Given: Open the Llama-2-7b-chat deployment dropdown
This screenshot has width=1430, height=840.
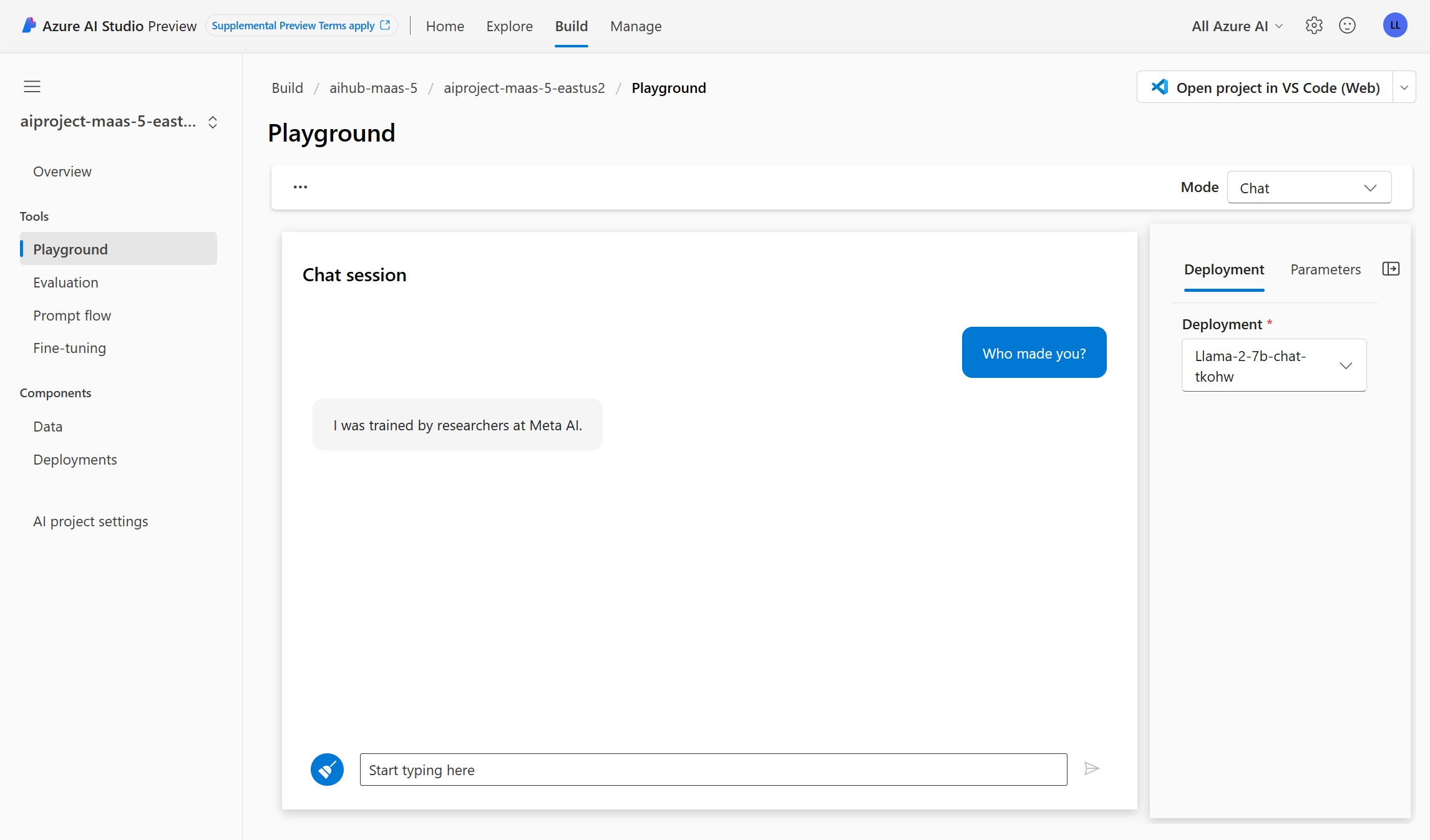Looking at the screenshot, I should click(1273, 365).
